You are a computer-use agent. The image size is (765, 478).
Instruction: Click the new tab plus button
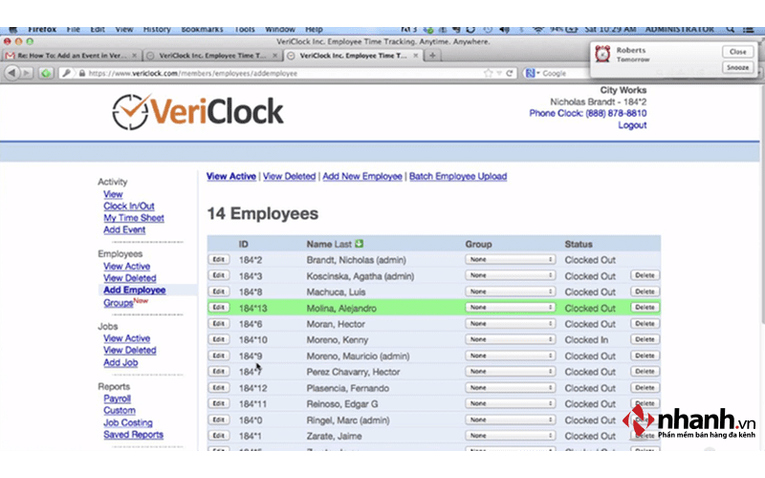pos(432,56)
